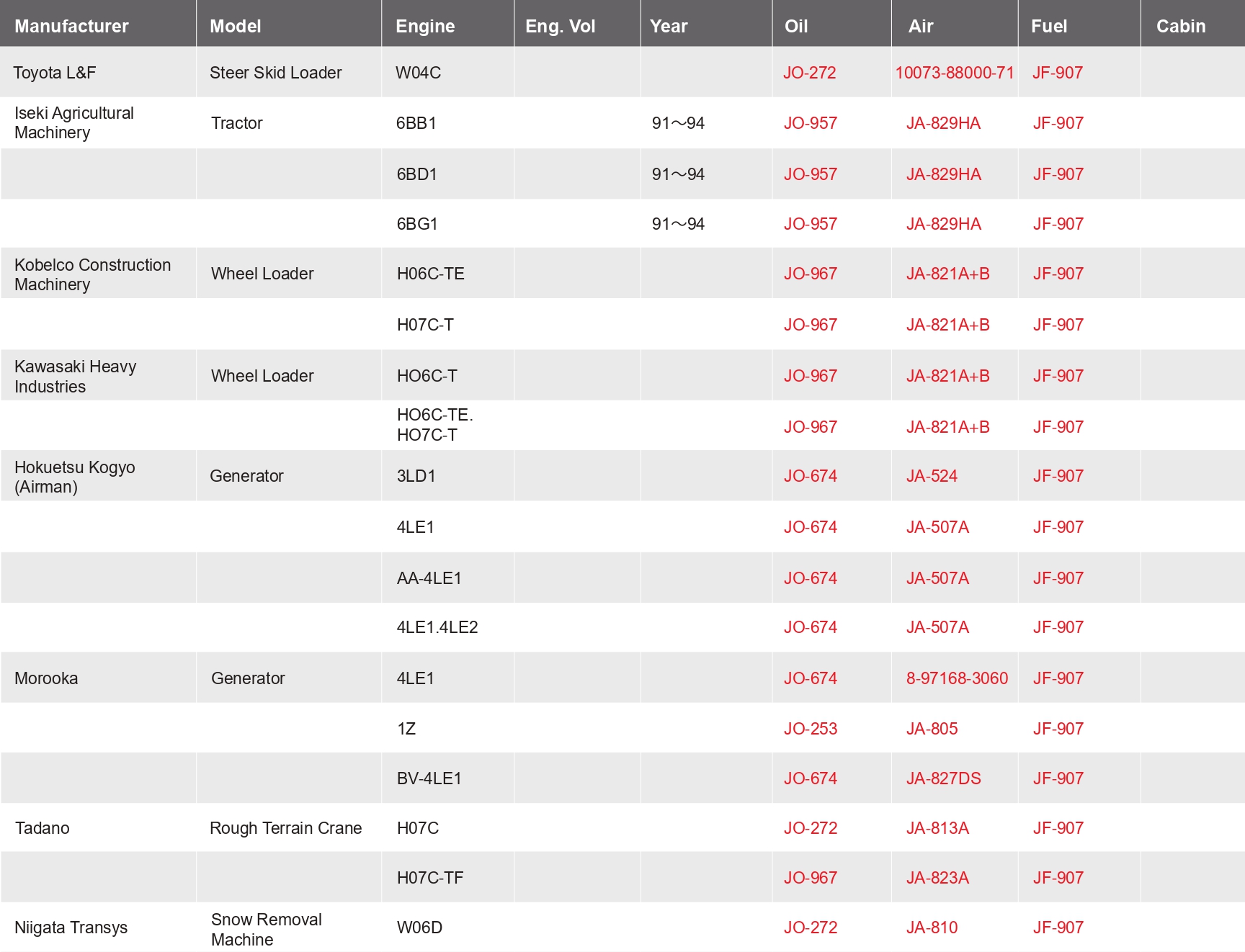Screen dimensions: 1245x952
Task: Open the 8-97168-3060 air filter link
Action: [x=957, y=678]
